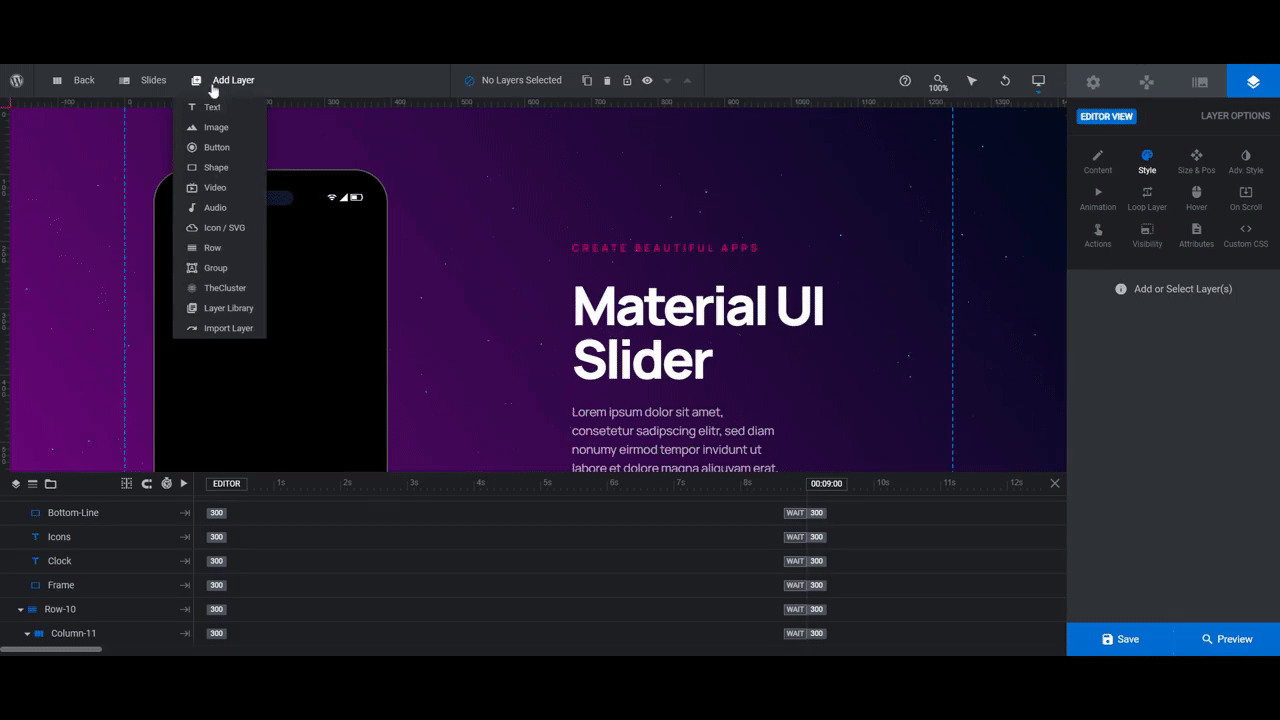This screenshot has height=720, width=1280.
Task: Click the Clock row WAIT frame
Action: [795, 561]
